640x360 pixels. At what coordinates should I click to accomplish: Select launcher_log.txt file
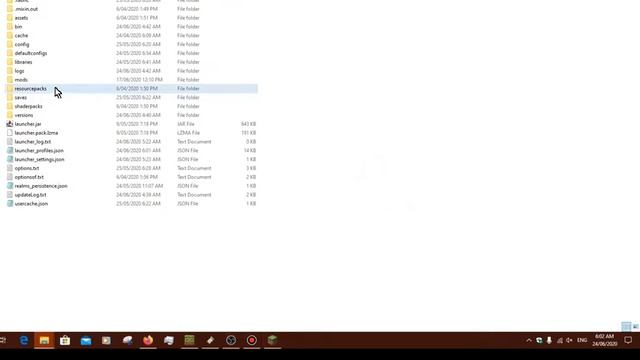click(33, 142)
